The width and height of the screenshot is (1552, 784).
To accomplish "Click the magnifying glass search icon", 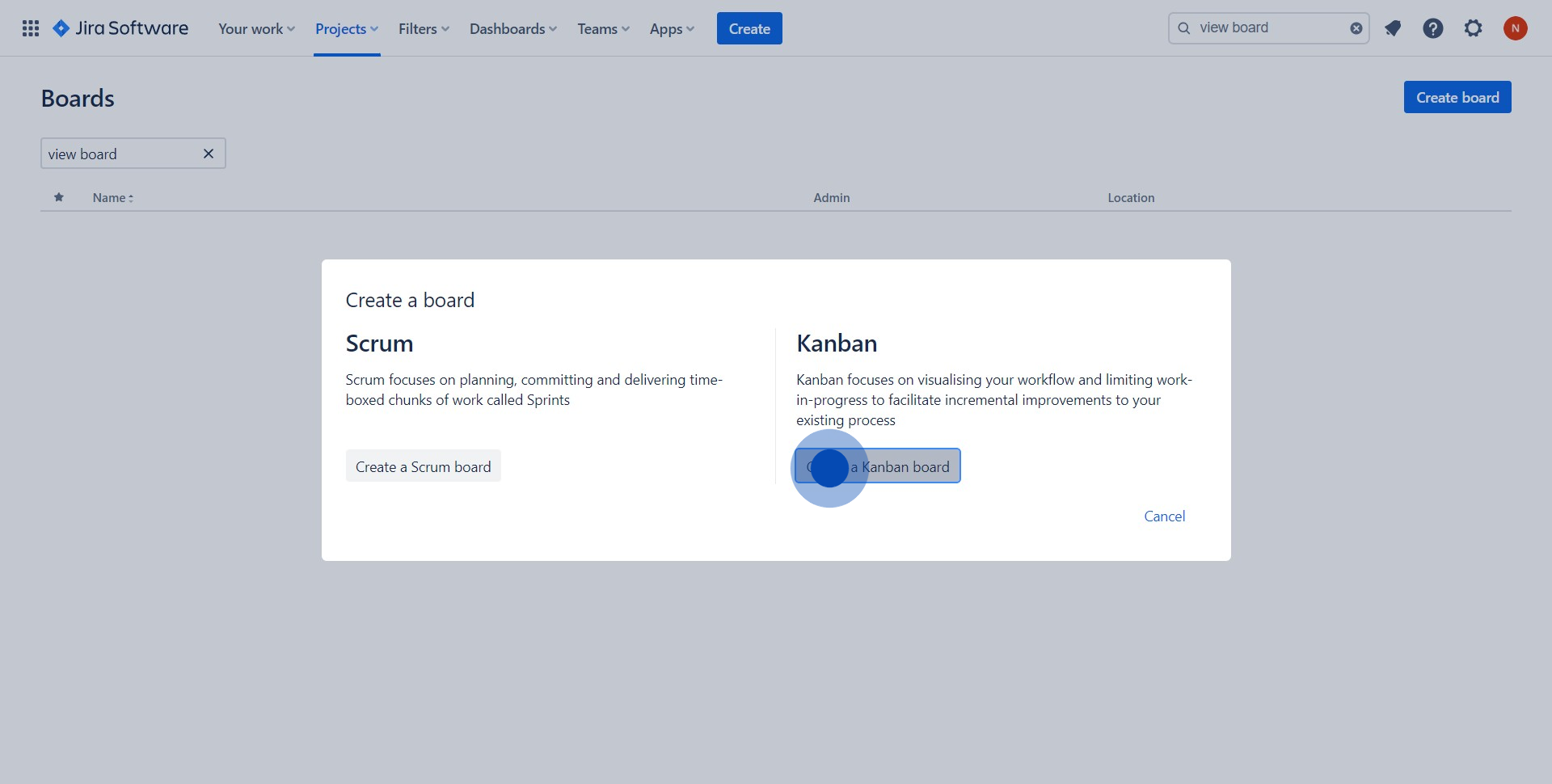I will (1184, 27).
